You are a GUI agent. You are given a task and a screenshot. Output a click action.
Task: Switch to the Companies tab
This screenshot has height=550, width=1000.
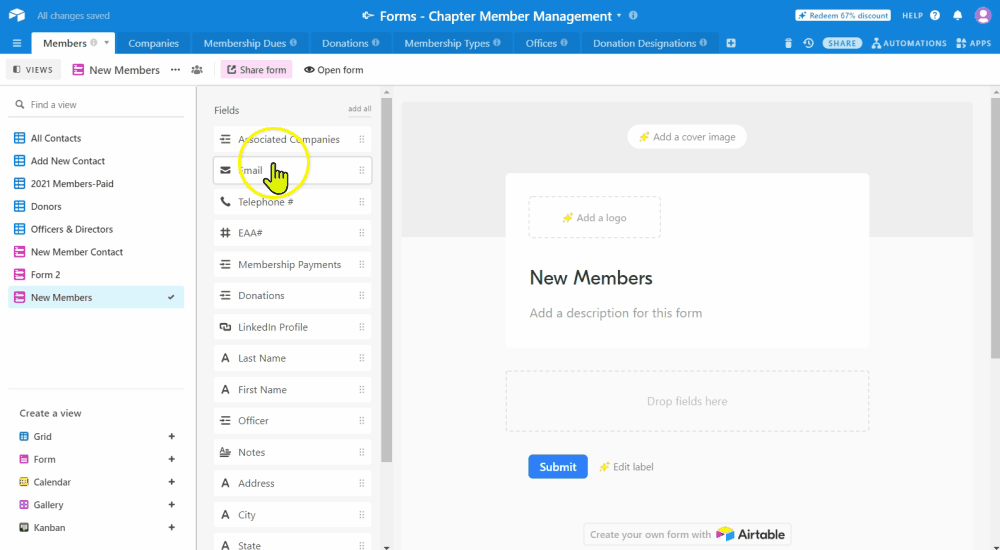click(x=153, y=43)
